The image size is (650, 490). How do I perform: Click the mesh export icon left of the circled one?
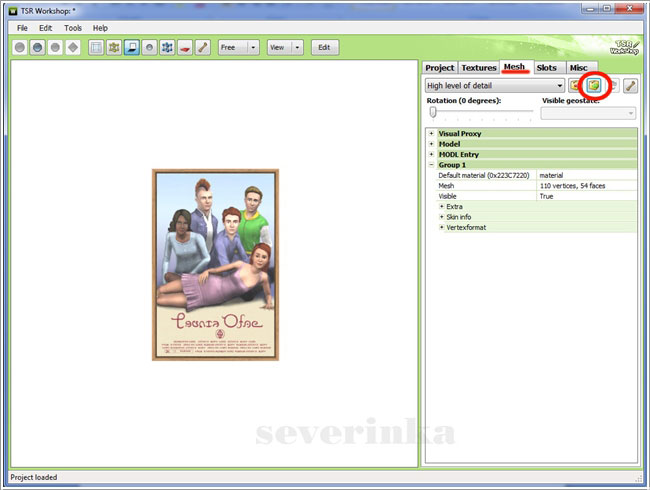pyautogui.click(x=576, y=86)
